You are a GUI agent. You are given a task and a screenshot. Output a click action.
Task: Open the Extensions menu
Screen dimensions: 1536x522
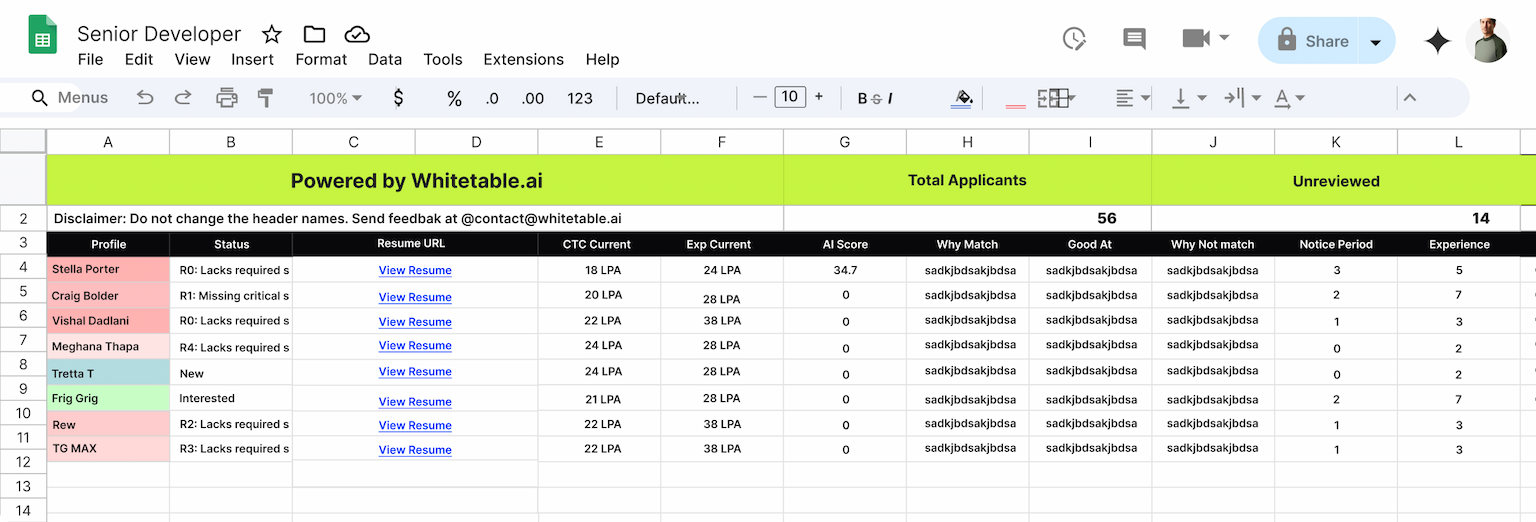pos(523,59)
